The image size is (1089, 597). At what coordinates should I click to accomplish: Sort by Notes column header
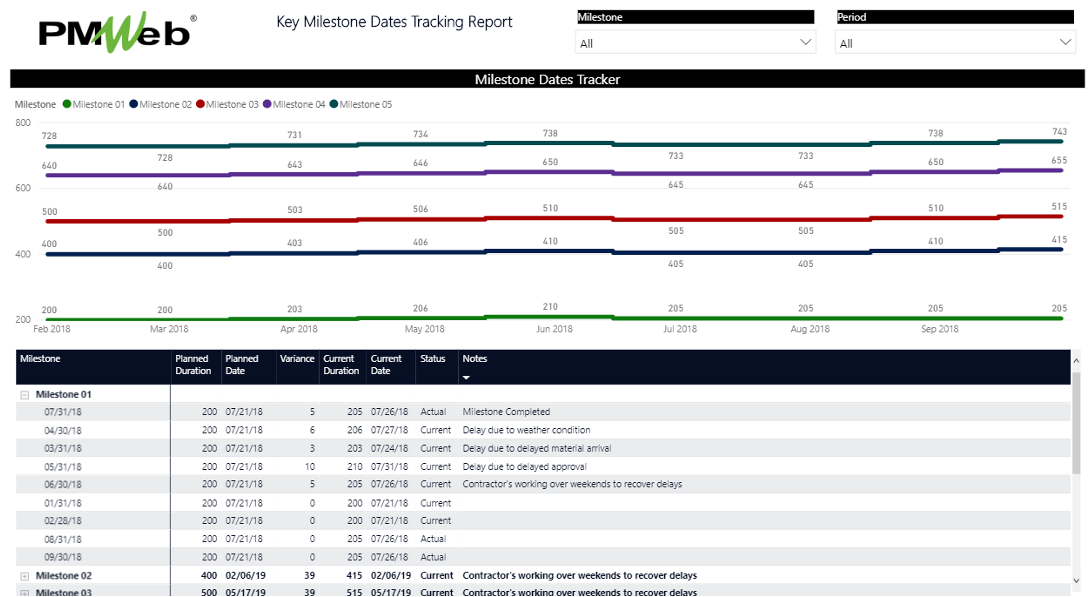(474, 359)
